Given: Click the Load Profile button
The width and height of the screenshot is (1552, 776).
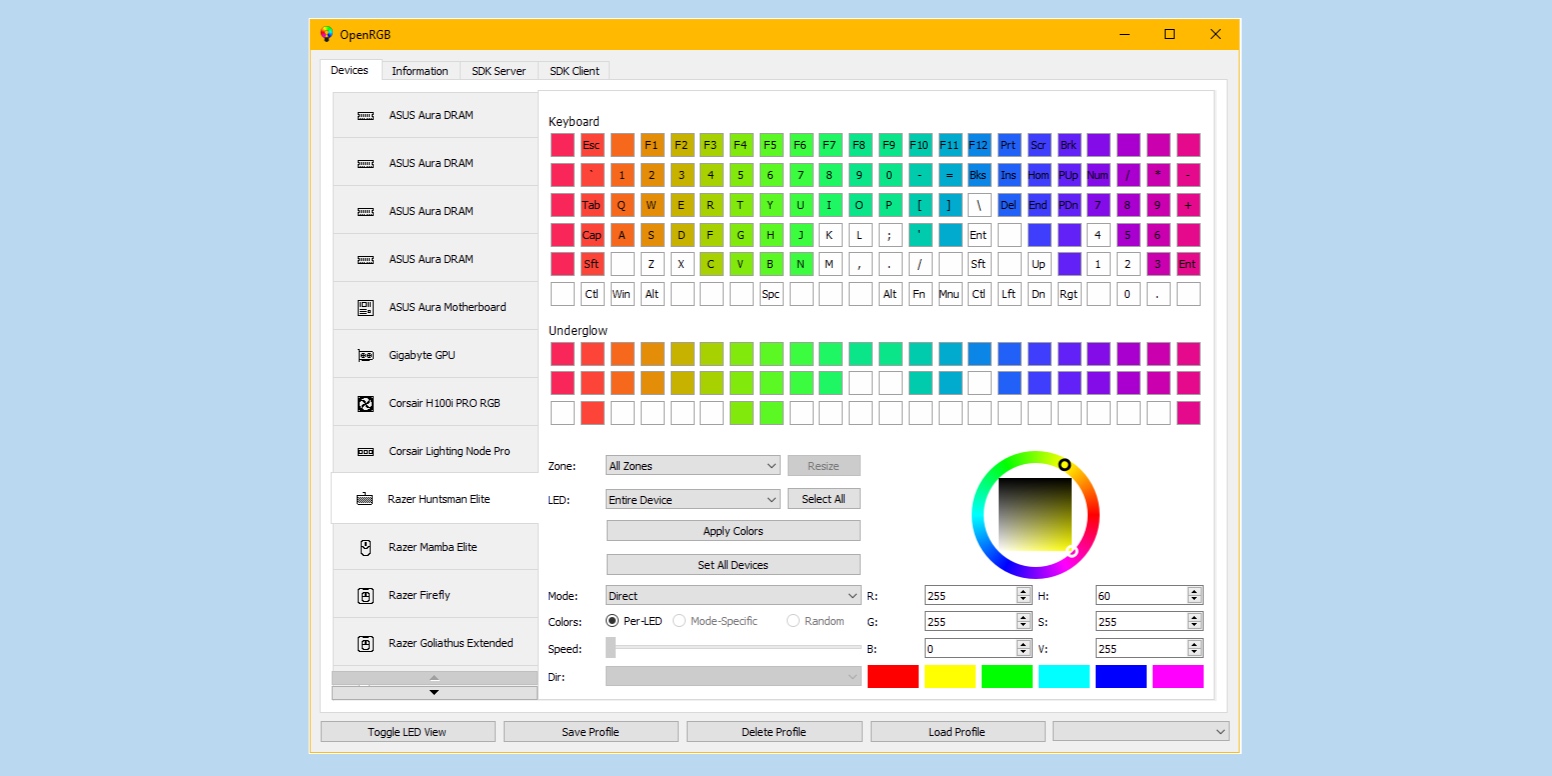Looking at the screenshot, I should tap(958, 732).
